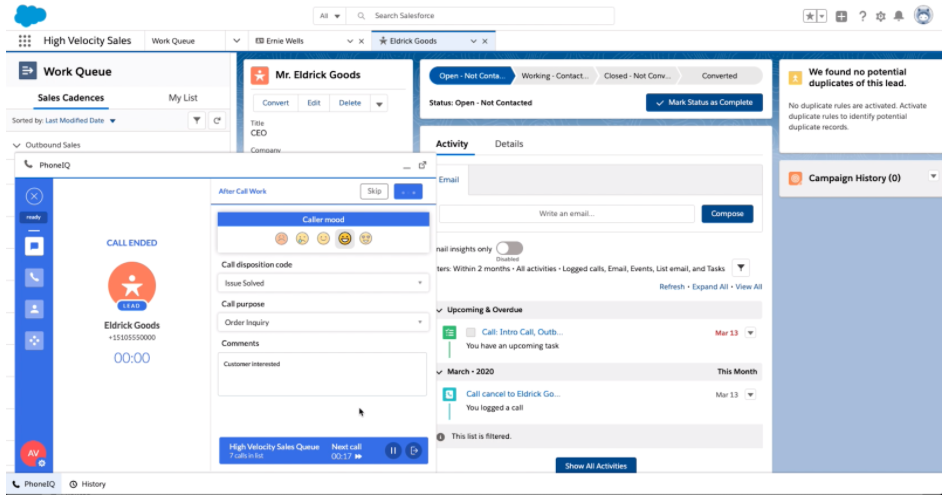Image resolution: width=947 pixels, height=501 pixels.
Task: Switch to the My List tab
Action: pos(182,98)
